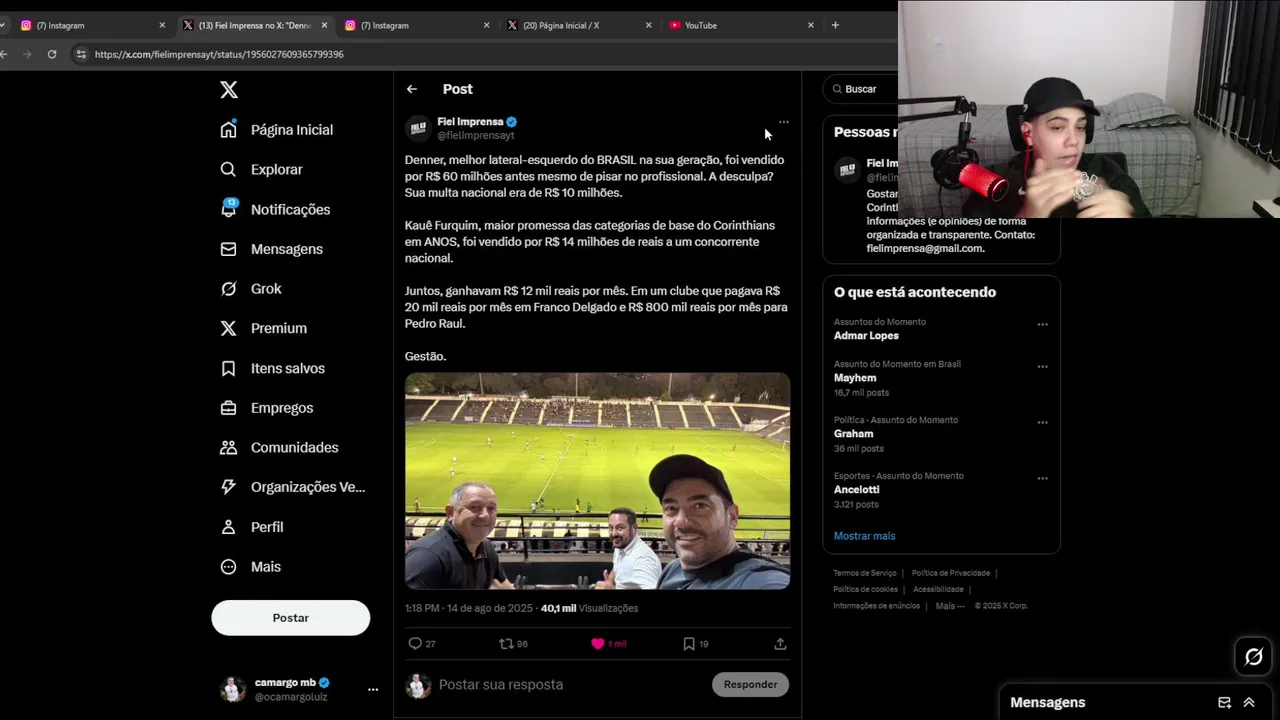Open Mensagens envelope icon in sidebar

click(x=229, y=249)
